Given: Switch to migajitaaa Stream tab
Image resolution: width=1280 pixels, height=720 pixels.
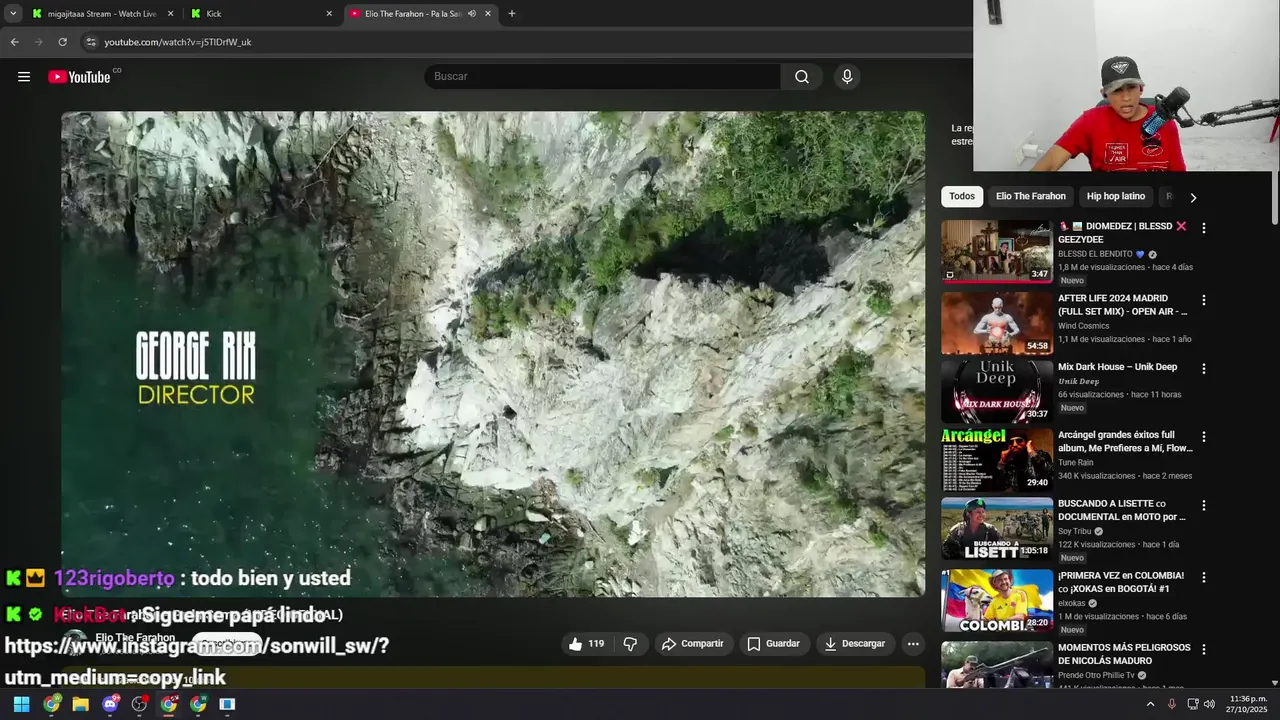Looking at the screenshot, I should coord(100,14).
